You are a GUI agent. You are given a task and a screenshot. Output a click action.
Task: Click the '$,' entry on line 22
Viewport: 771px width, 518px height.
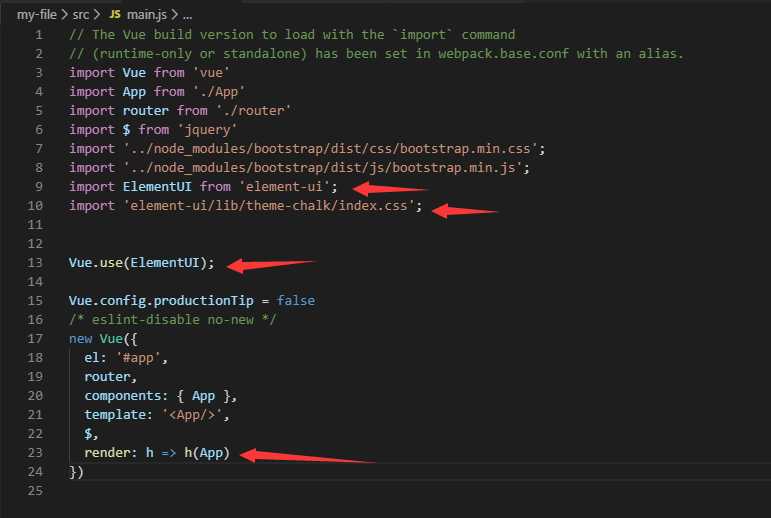[91, 434]
